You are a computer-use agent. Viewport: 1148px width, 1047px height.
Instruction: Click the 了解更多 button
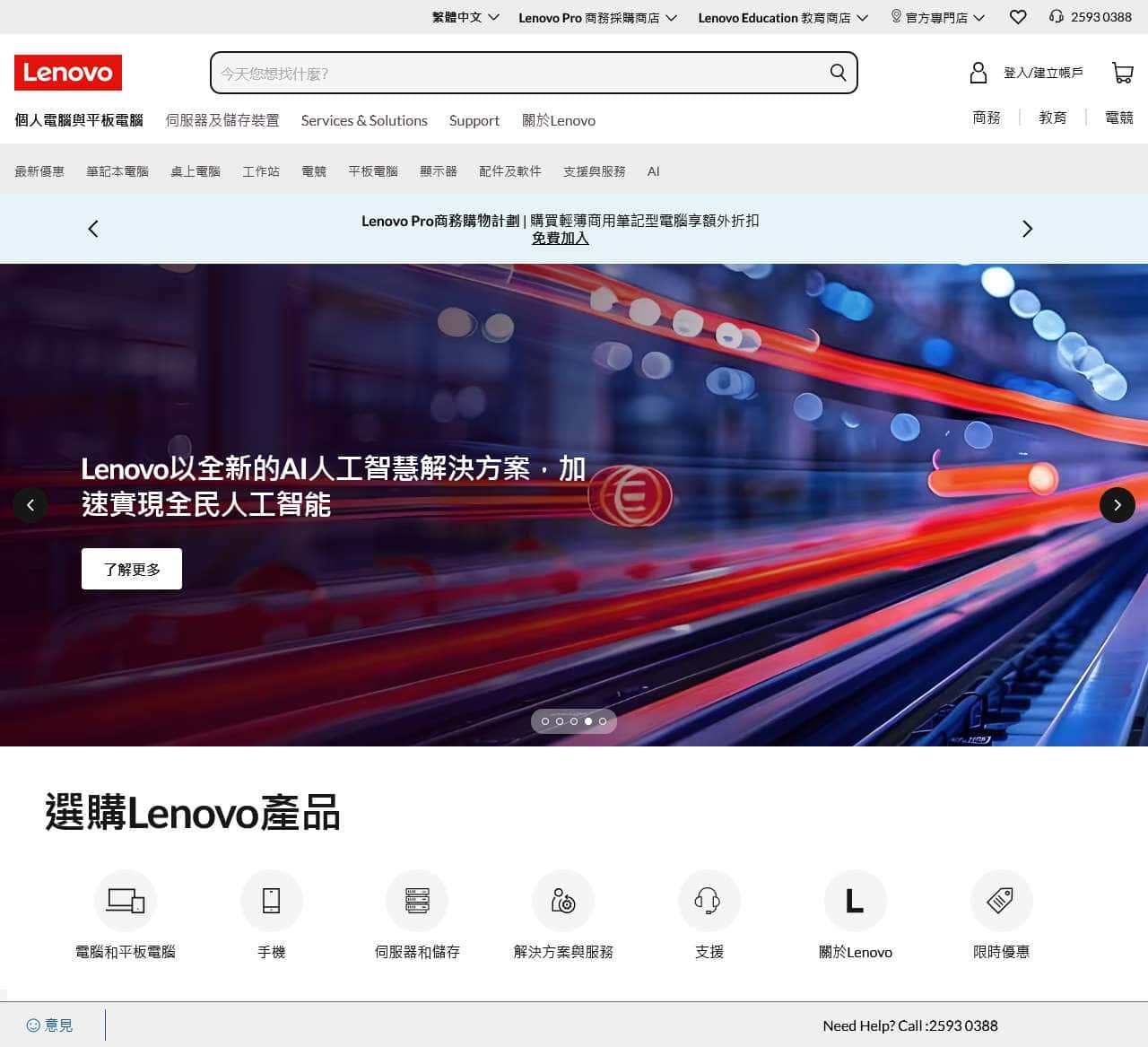point(132,569)
